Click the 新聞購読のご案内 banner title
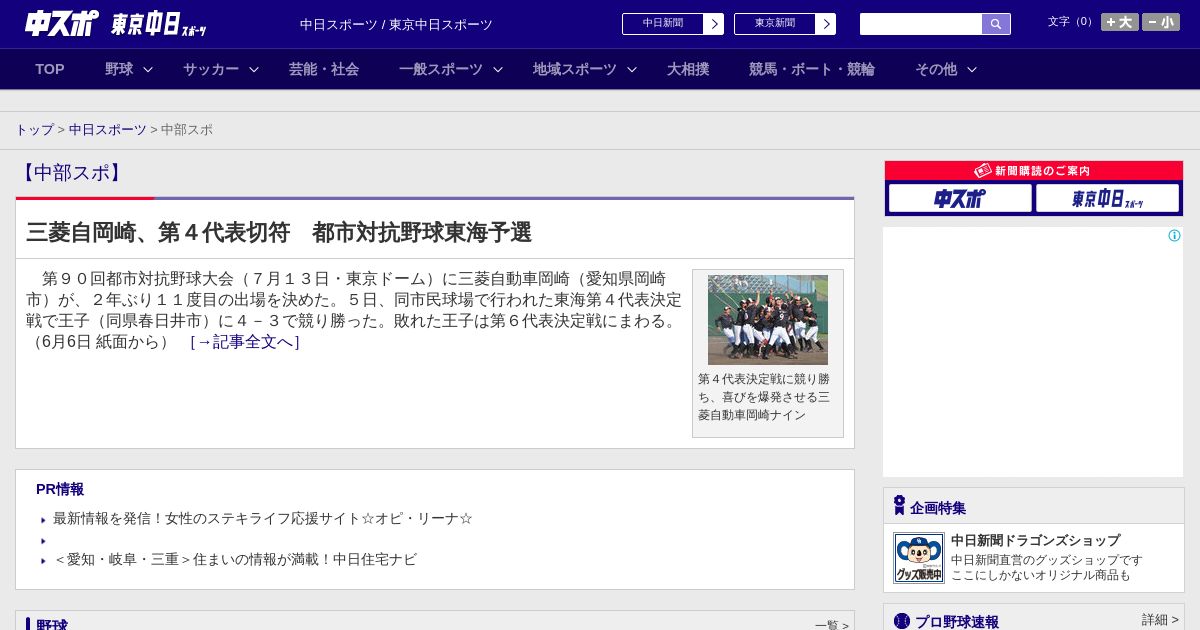 [x=1042, y=171]
